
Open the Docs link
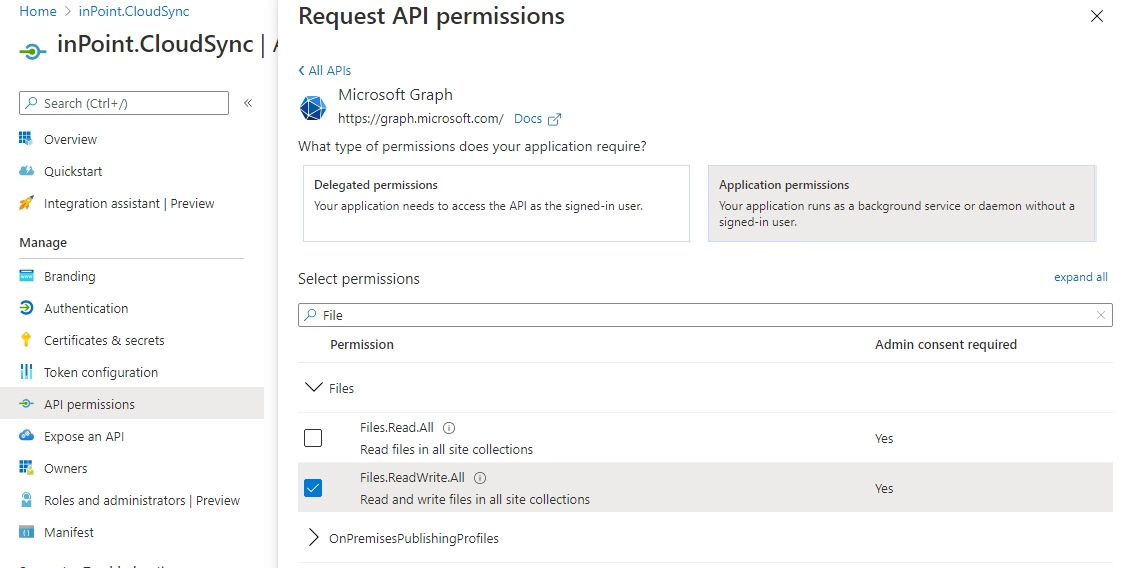[528, 119]
